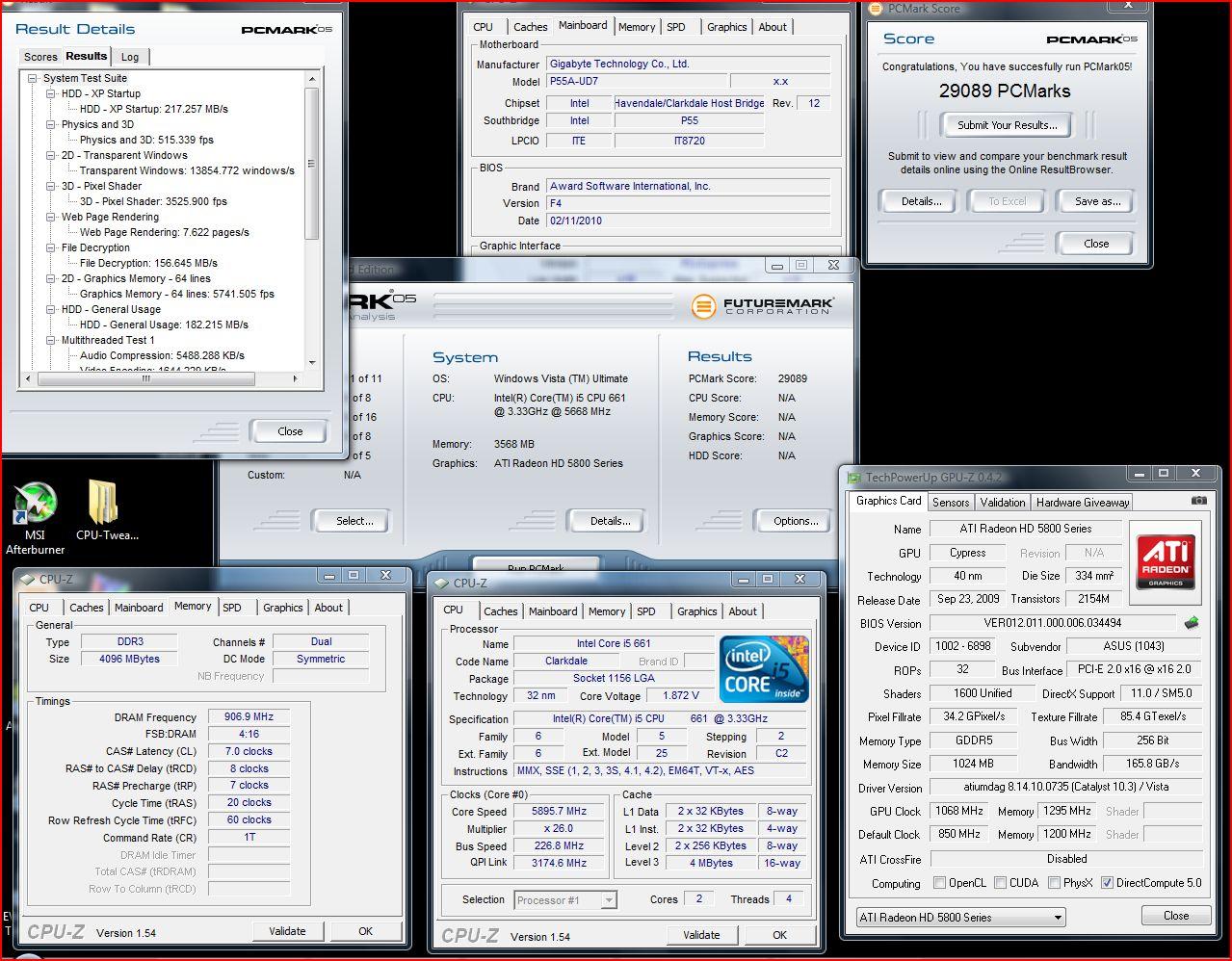Click OK in CPU-Z processor window
The height and width of the screenshot is (961, 1232).
[x=779, y=935]
